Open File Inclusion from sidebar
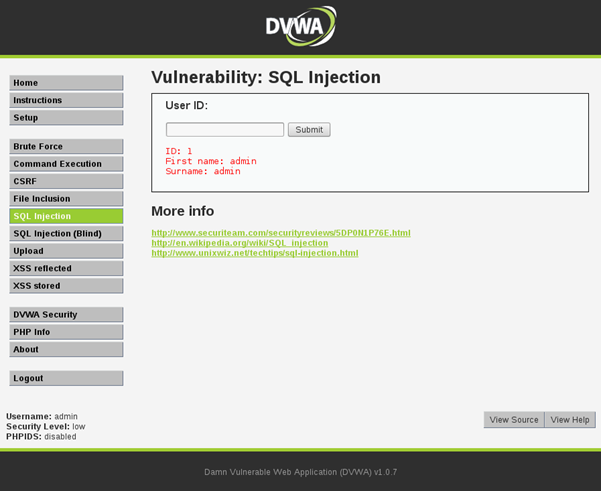 coord(66,199)
